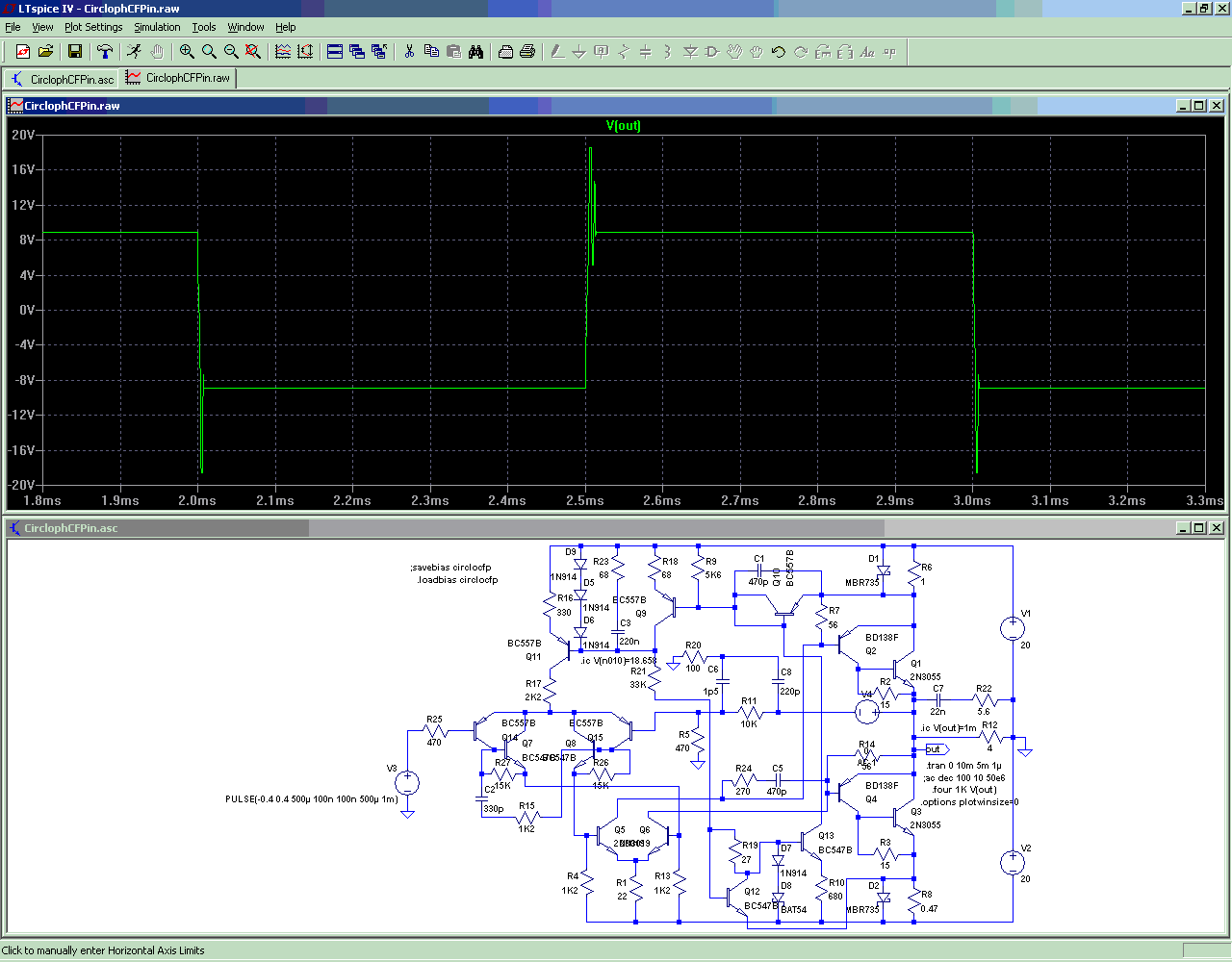1232x962 pixels.
Task: Select the Mirror component tool
Action: point(845,52)
